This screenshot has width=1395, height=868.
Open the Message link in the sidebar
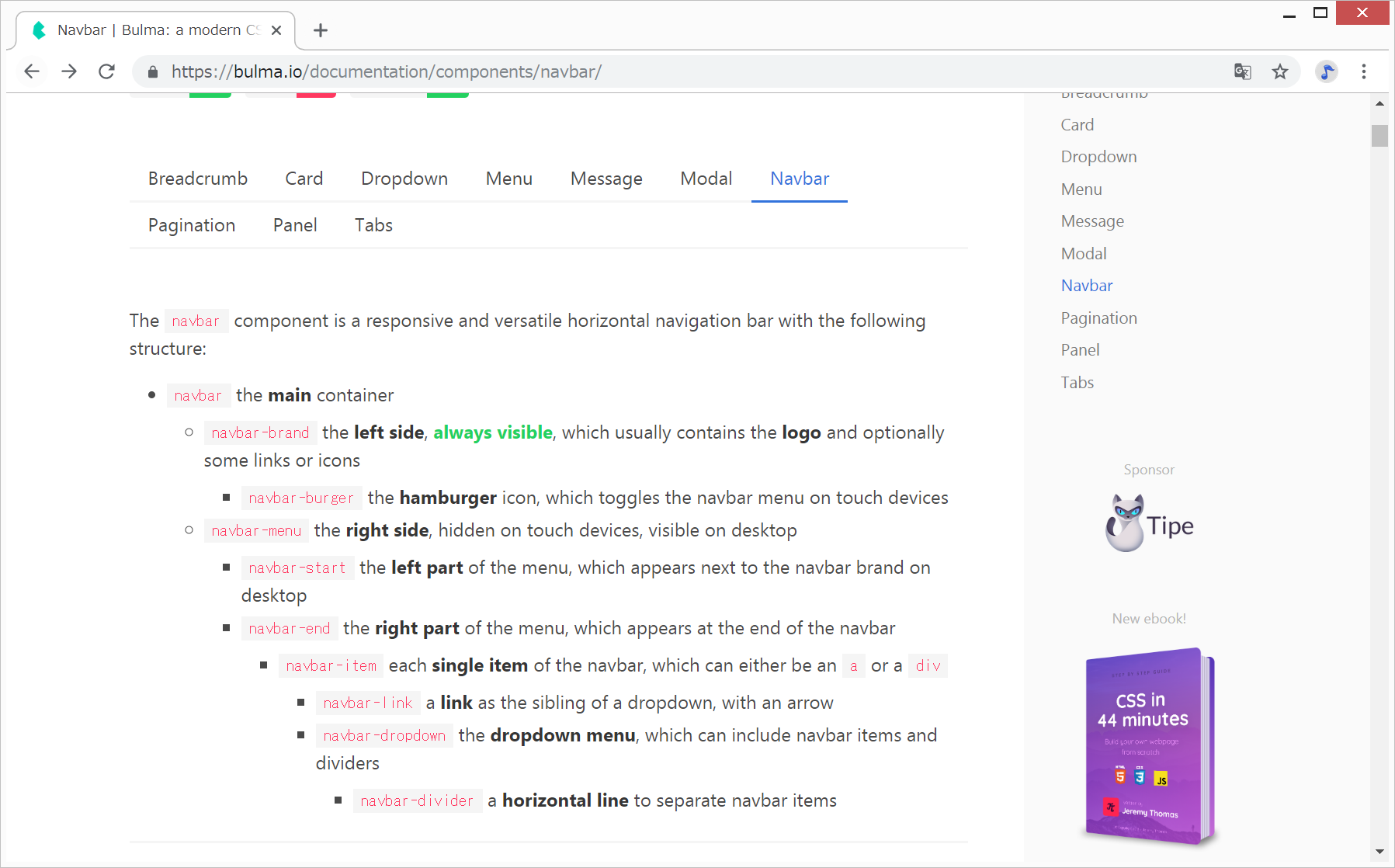pos(1092,221)
